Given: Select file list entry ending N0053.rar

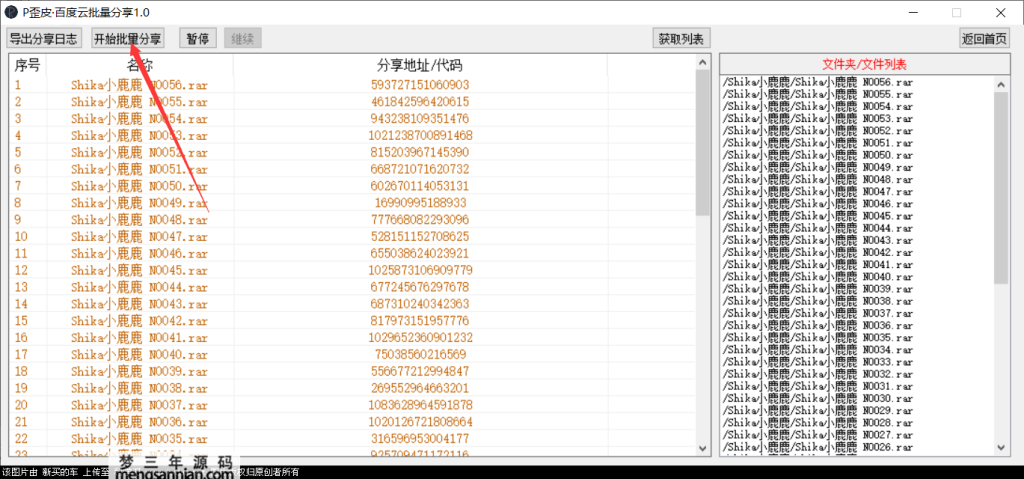Looking at the screenshot, I should [x=818, y=119].
